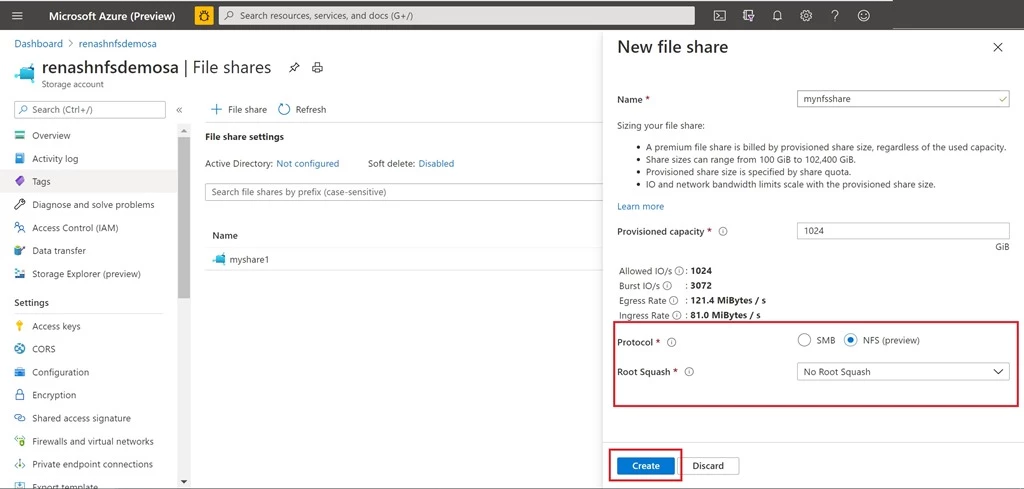Show info icon for Root Squash
Image resolution: width=1024 pixels, height=489 pixels.
point(689,372)
